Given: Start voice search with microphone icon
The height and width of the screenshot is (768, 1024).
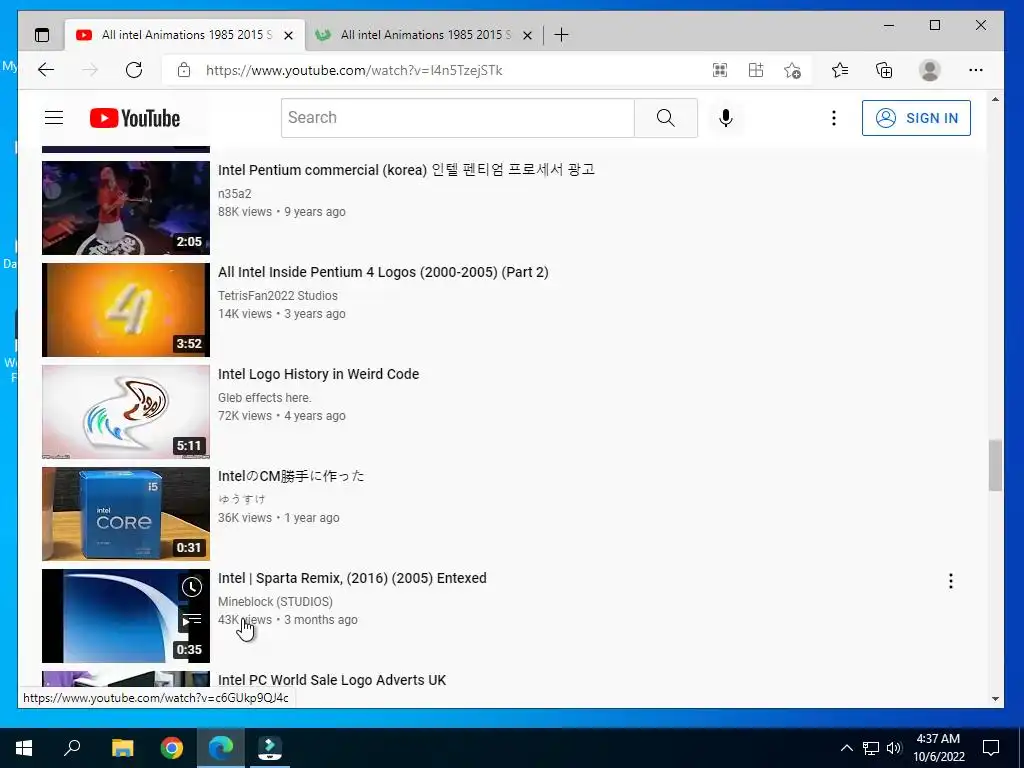Looking at the screenshot, I should click(726, 118).
